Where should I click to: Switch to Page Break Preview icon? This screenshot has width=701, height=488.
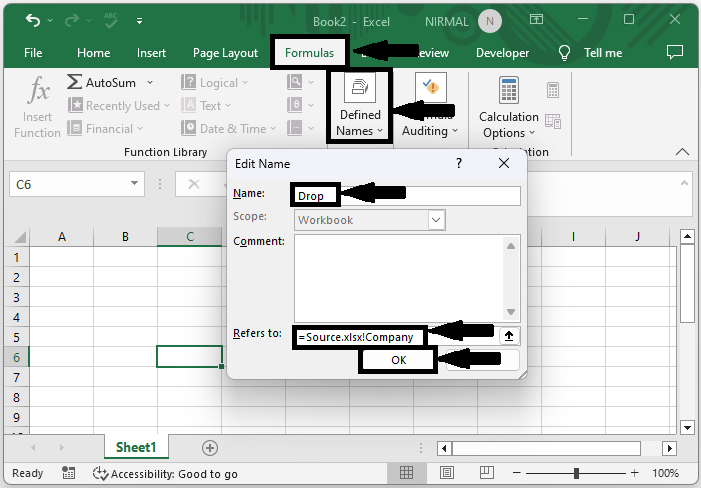click(x=486, y=472)
